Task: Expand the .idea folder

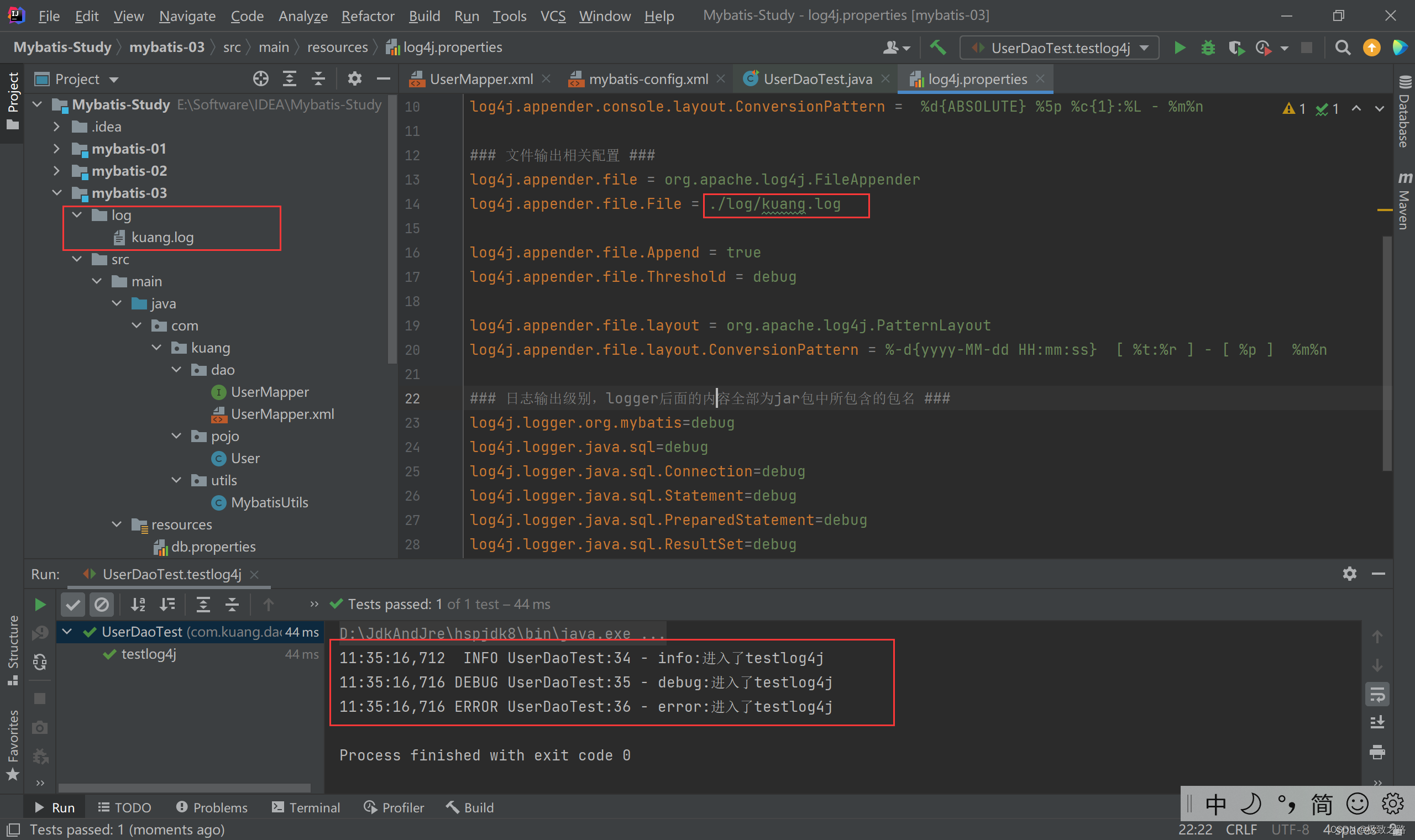Action: click(x=56, y=127)
